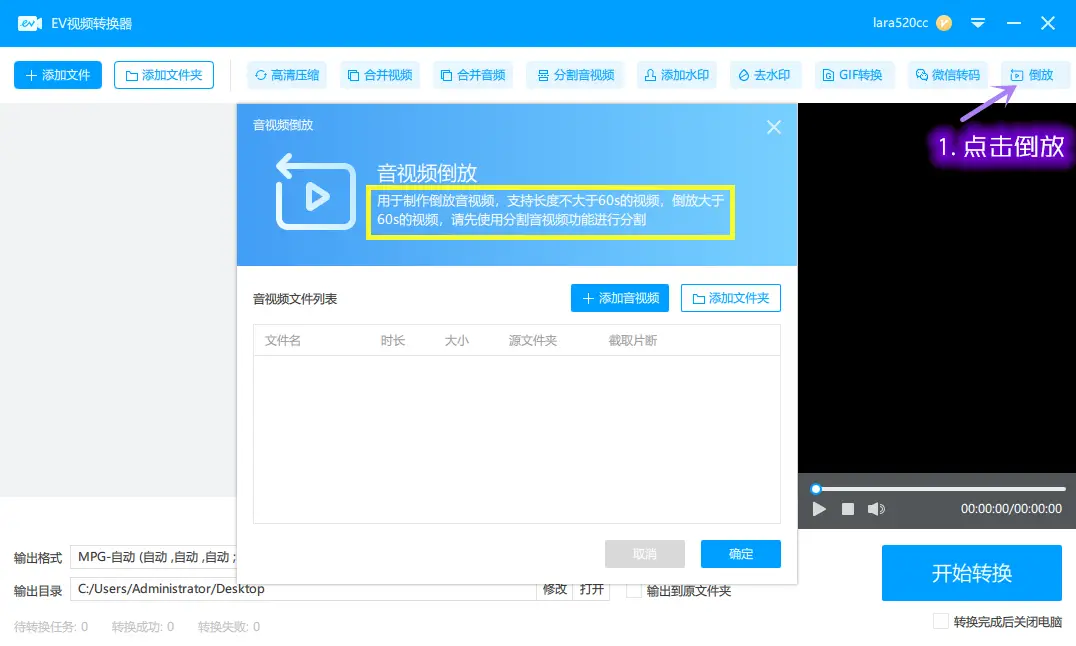Click the 截取片断 column header
The image size is (1076, 646).
[633, 341]
